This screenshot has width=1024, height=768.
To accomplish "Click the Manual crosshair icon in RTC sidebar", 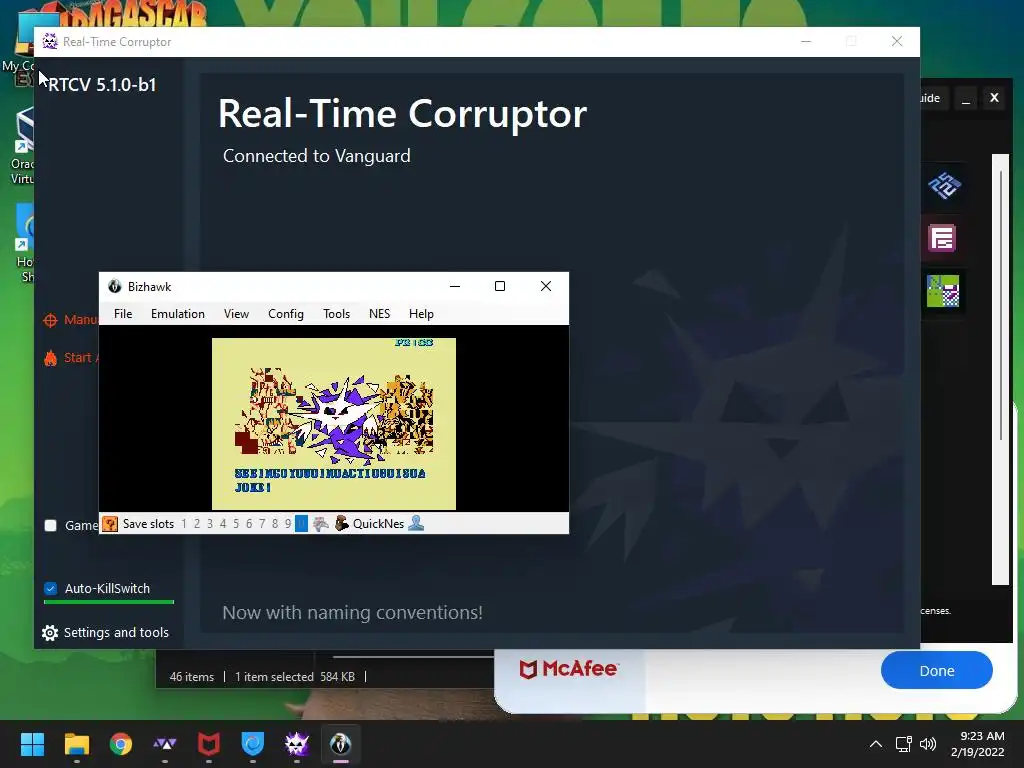I will 50,320.
